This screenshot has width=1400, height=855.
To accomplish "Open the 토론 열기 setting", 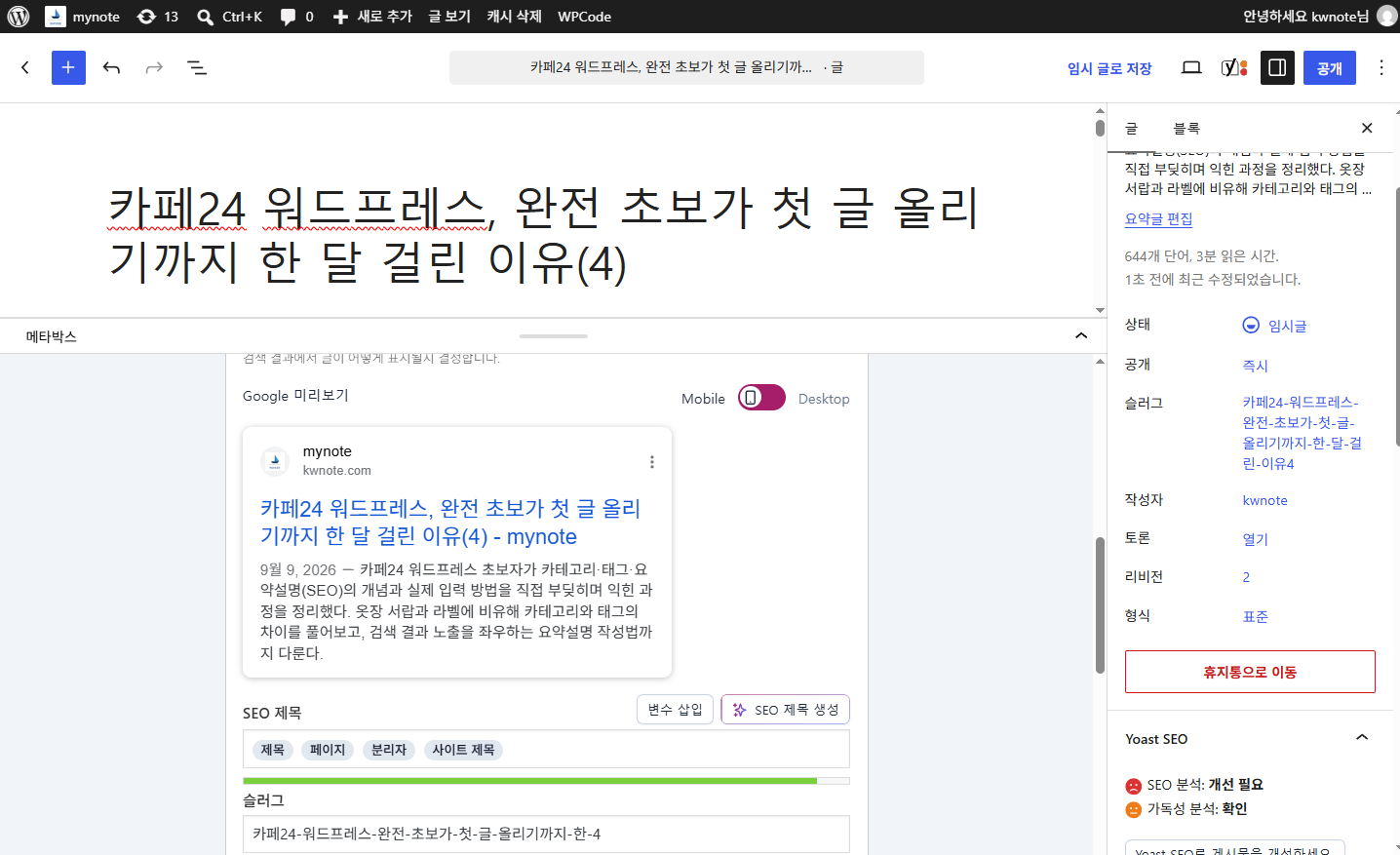I will pos(1255,539).
